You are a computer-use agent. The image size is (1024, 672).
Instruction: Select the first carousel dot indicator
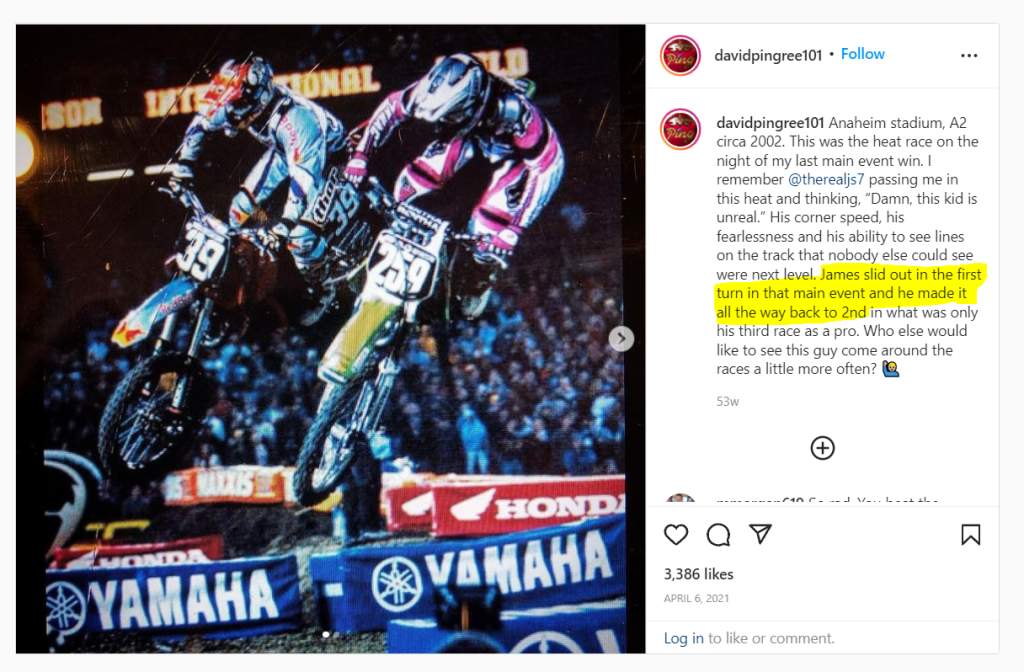coord(325,634)
